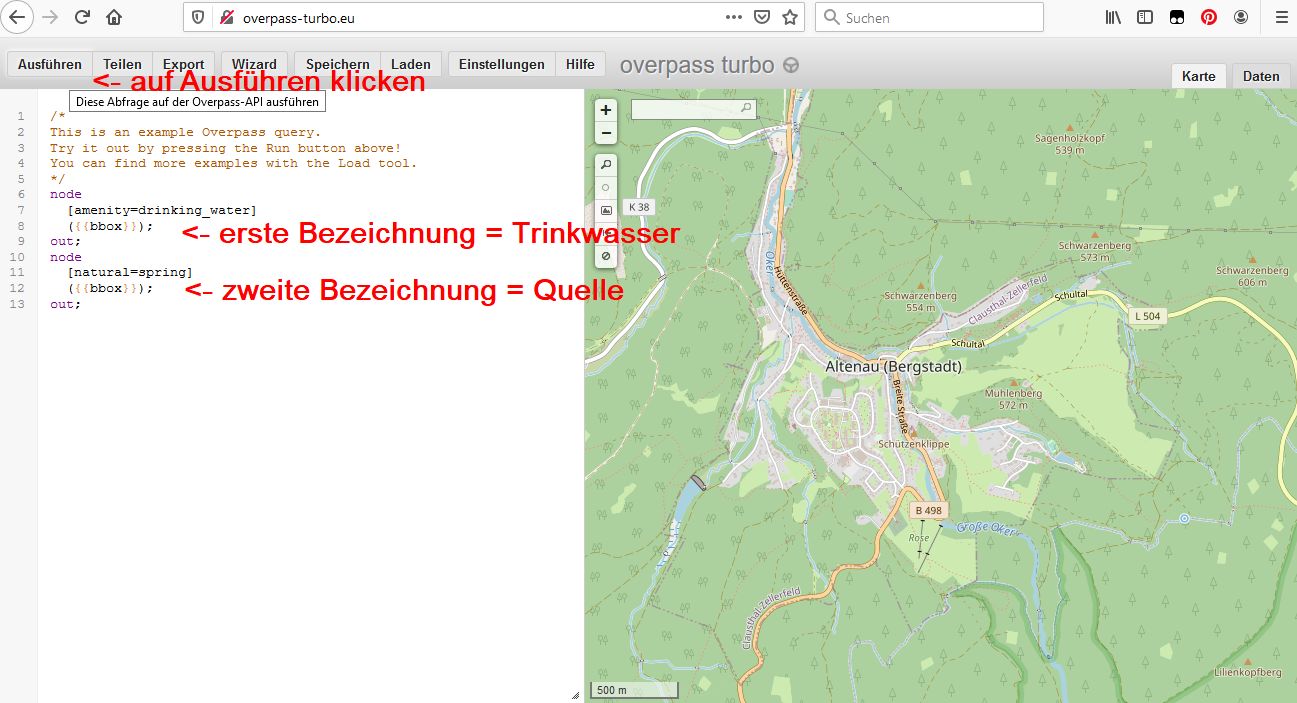Image resolution: width=1297 pixels, height=703 pixels.
Task: Switch to the Daten tab
Action: pos(1261,76)
